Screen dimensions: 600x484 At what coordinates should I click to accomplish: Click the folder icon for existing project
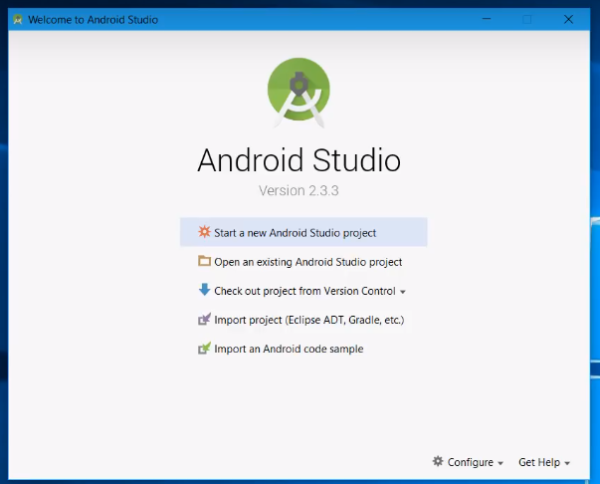tap(204, 262)
